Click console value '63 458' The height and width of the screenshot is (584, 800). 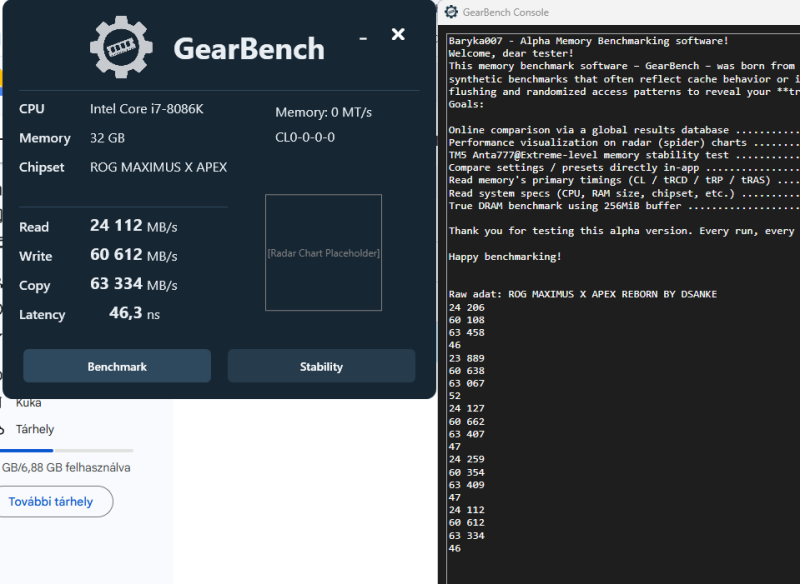coord(467,332)
